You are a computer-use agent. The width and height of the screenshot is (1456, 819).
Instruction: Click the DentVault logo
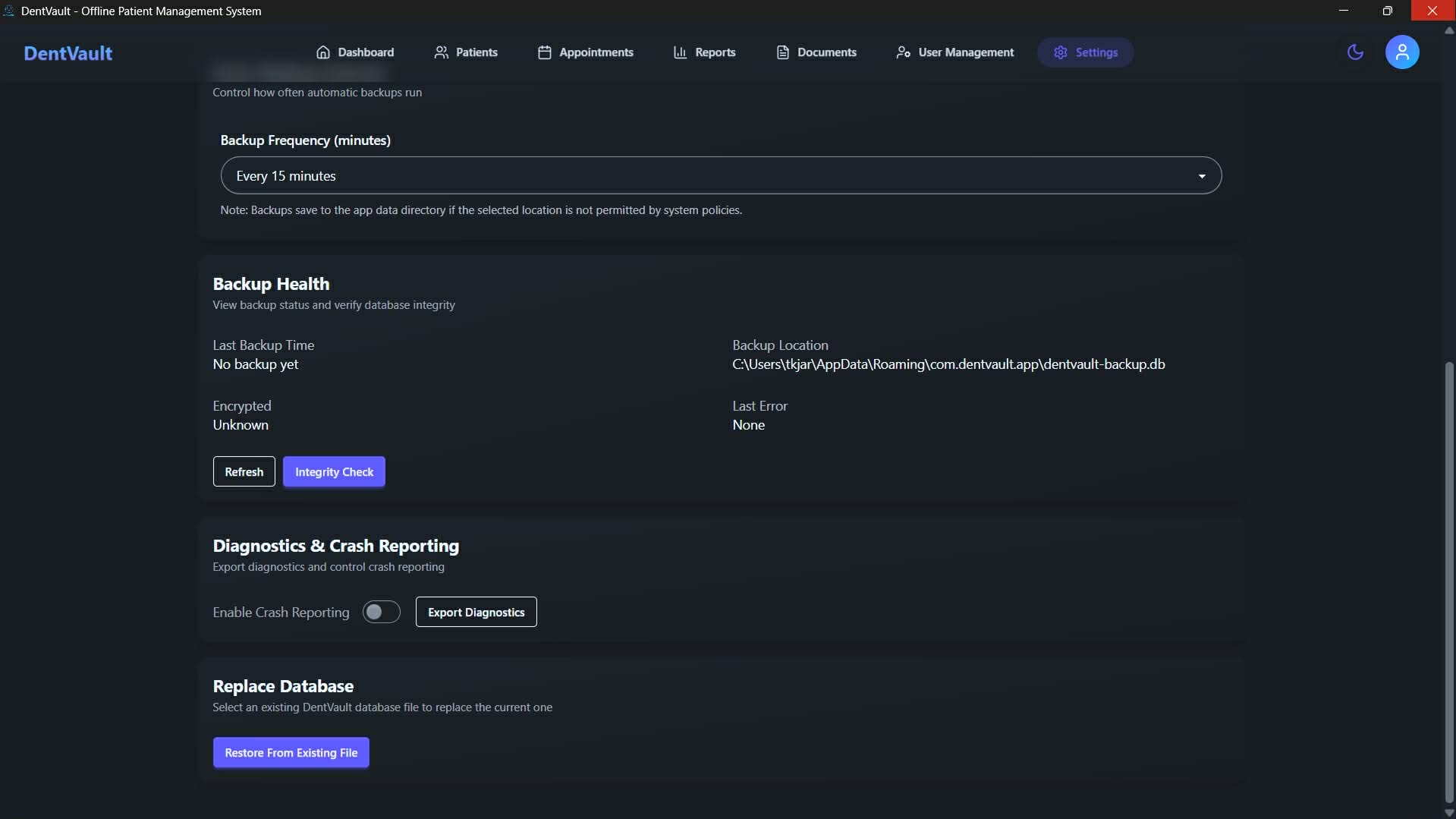click(68, 53)
